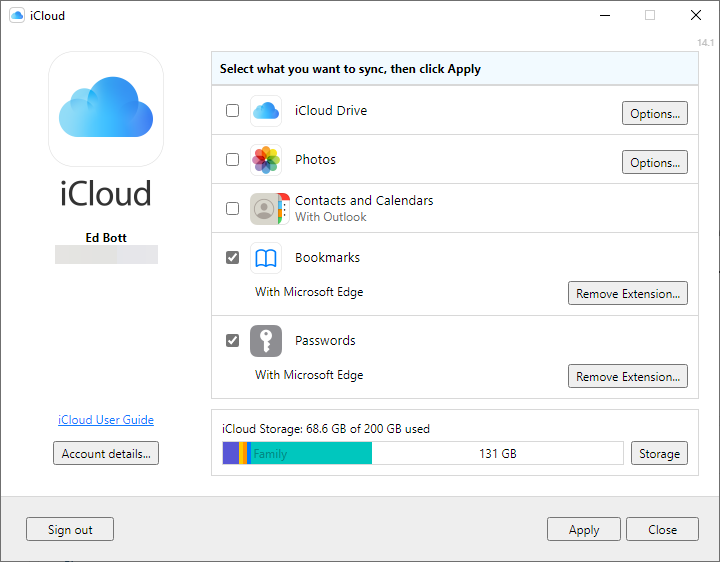Uncheck the Bookmarks checkbox
The height and width of the screenshot is (562, 720).
232,258
